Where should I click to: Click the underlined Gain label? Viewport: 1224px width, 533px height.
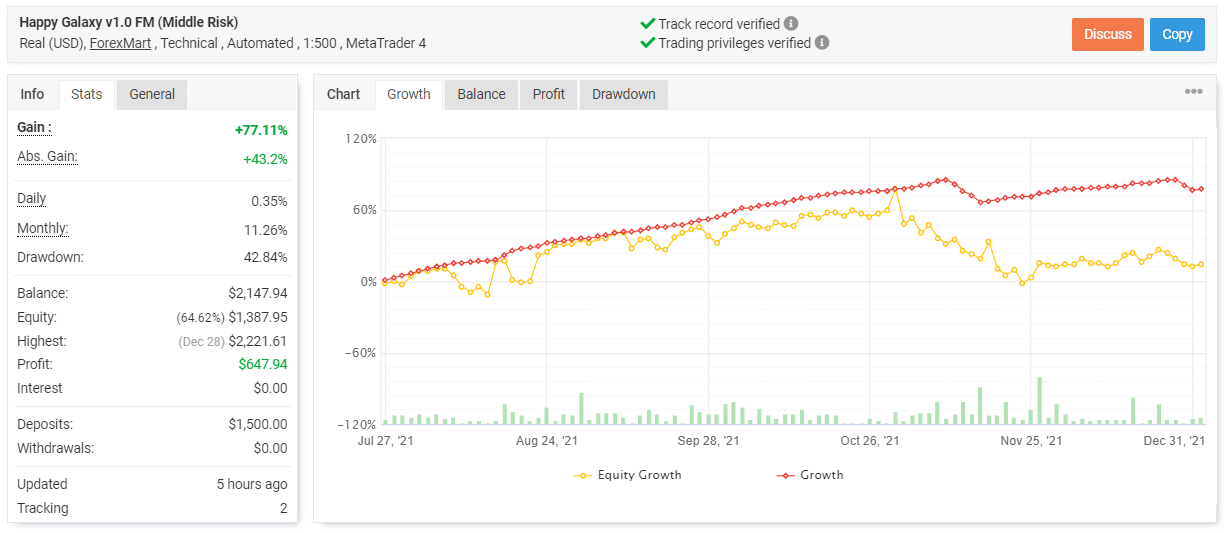point(34,128)
